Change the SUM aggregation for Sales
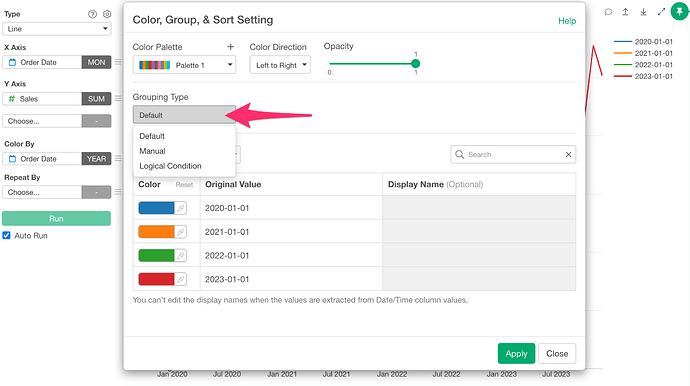This screenshot has height=386, width=690. (96, 99)
